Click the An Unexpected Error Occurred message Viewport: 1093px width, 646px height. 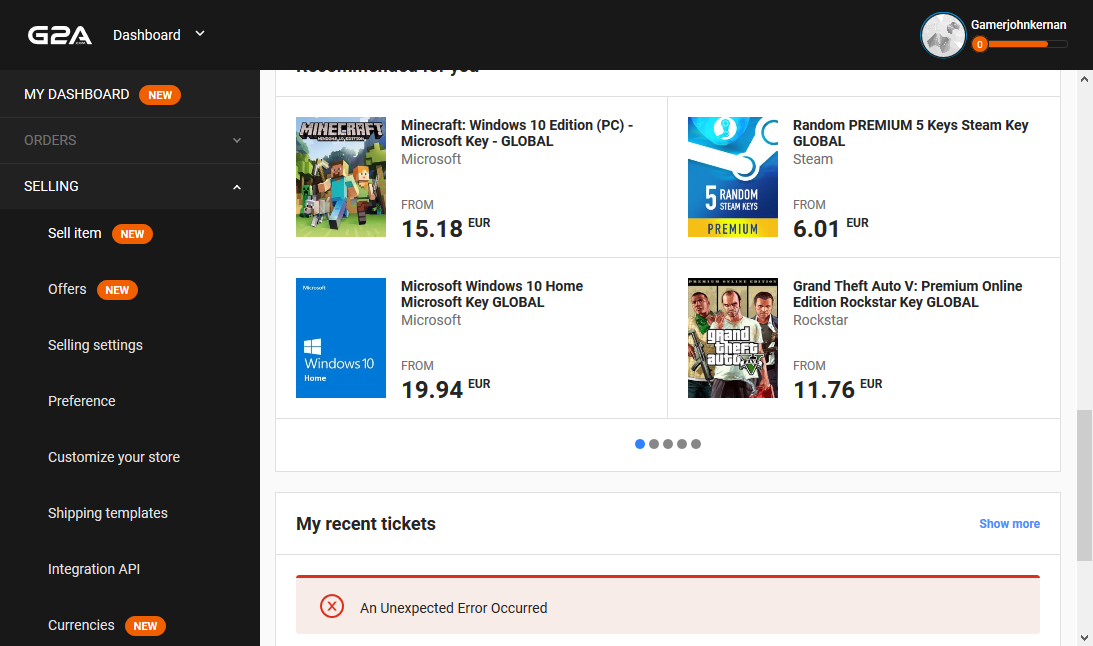[454, 608]
